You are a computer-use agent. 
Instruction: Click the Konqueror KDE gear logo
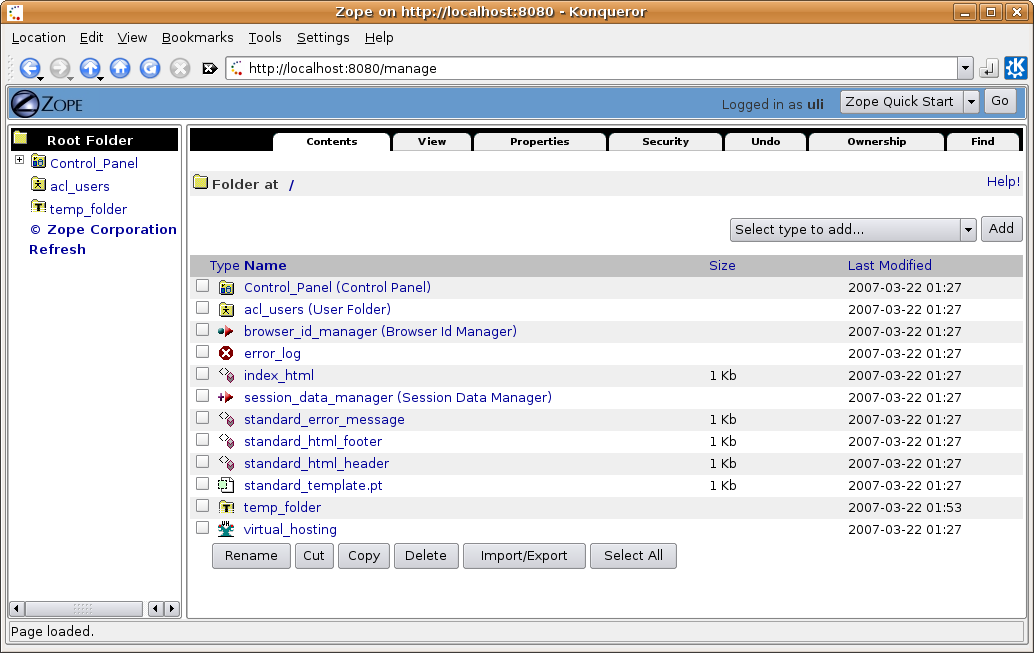tap(1015, 68)
